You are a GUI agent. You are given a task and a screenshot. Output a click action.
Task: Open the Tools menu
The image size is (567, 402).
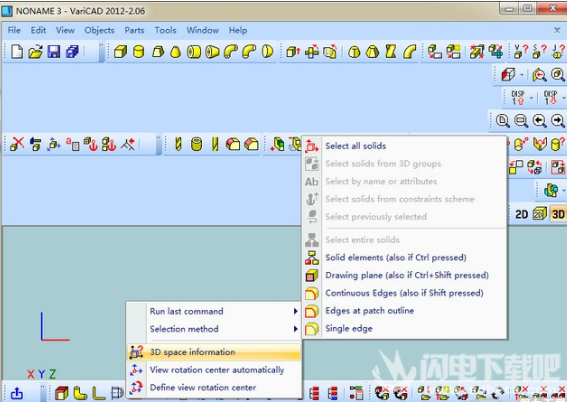click(166, 30)
